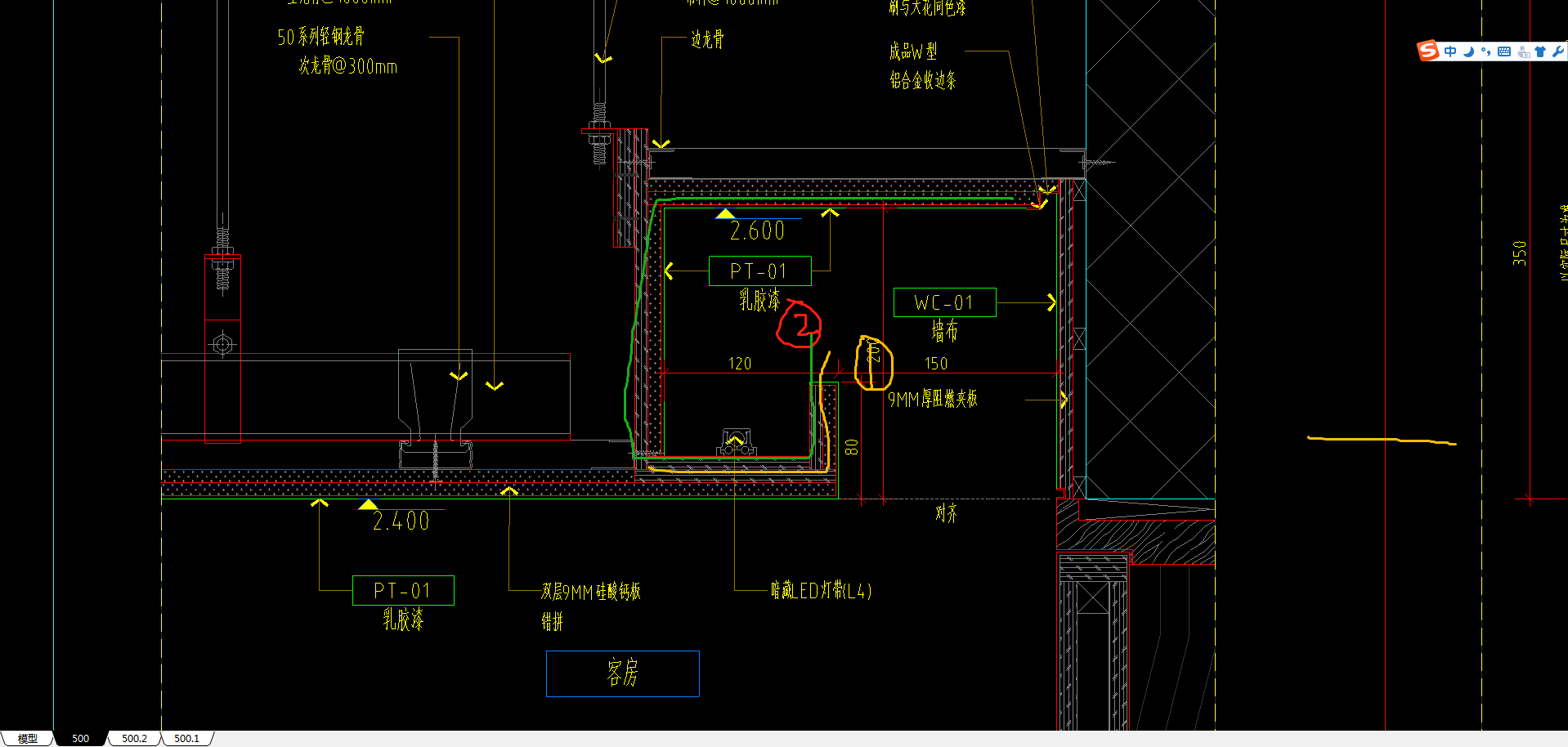This screenshot has width=1568, height=747.
Task: Click the 乳胶漆 label below lower PT-01
Action: 404,620
